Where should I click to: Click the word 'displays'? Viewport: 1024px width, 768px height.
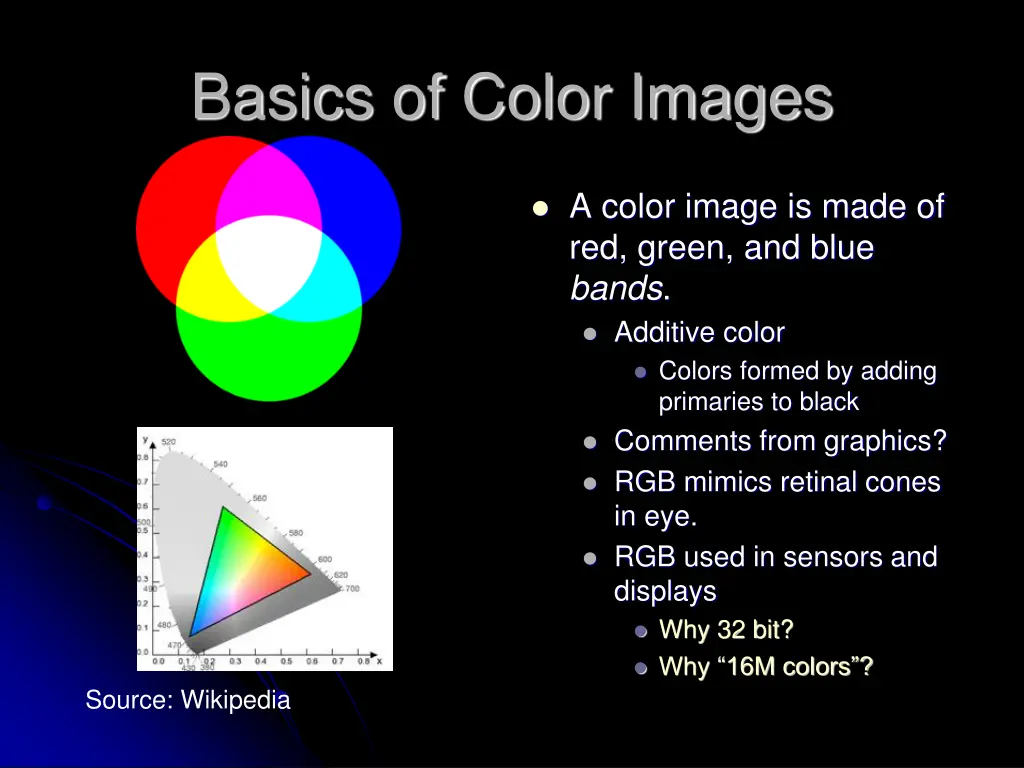coord(665,592)
